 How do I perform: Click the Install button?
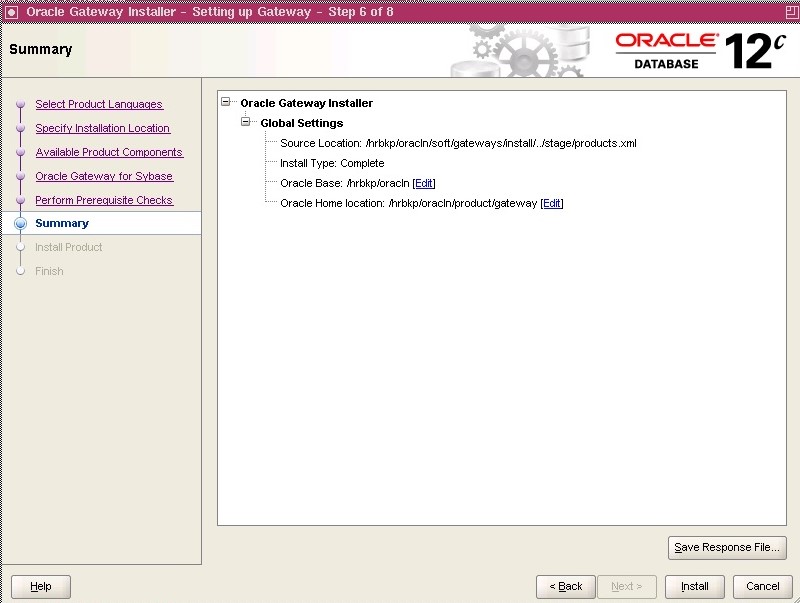tap(694, 587)
